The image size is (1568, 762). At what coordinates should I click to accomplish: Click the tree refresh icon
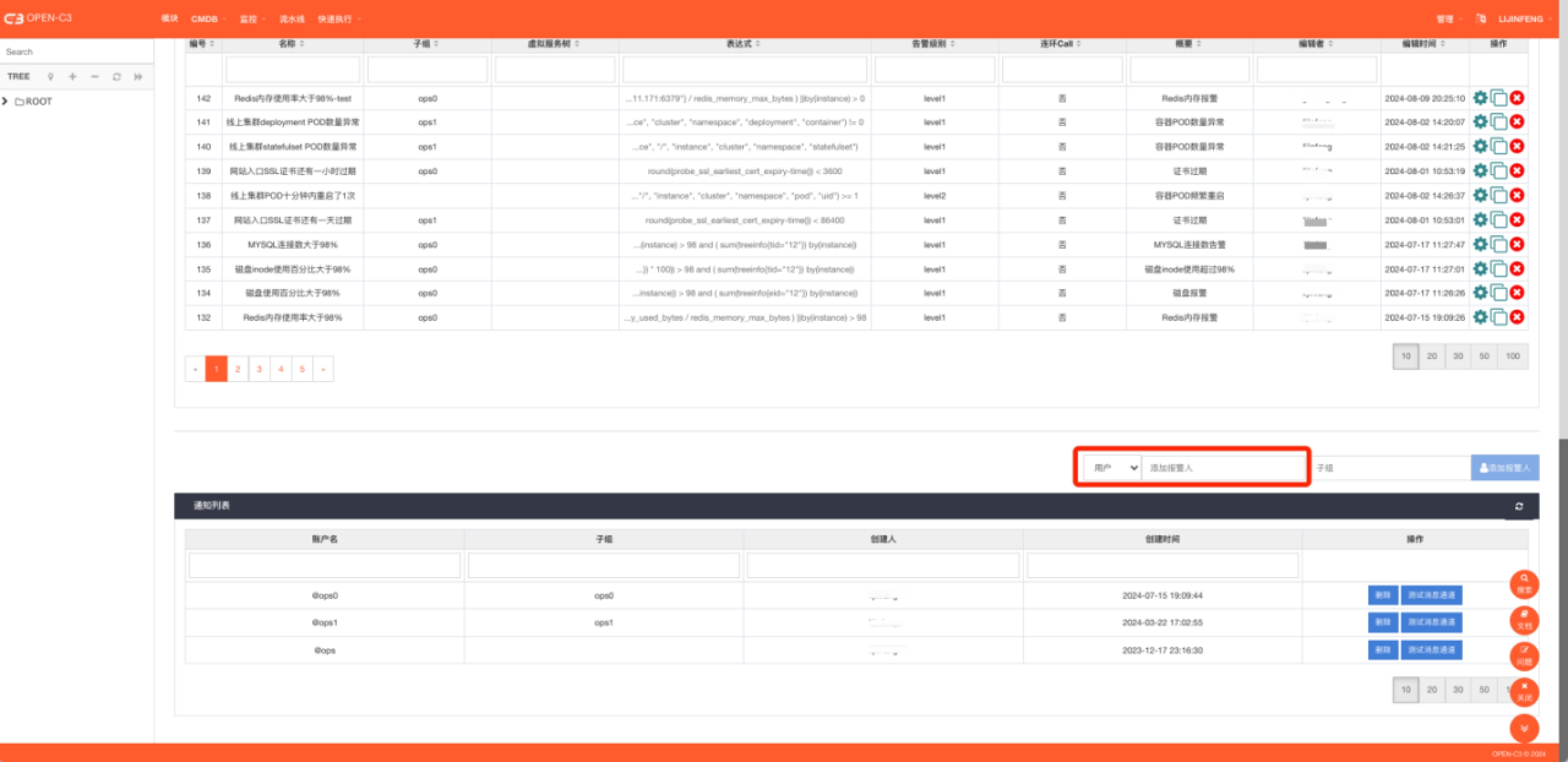[x=116, y=77]
